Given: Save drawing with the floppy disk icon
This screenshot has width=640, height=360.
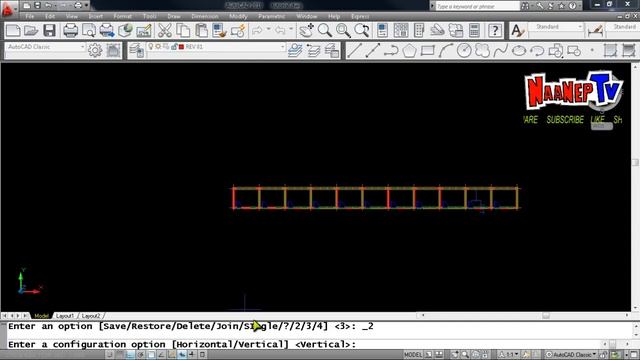Looking at the screenshot, I should pos(49,31).
